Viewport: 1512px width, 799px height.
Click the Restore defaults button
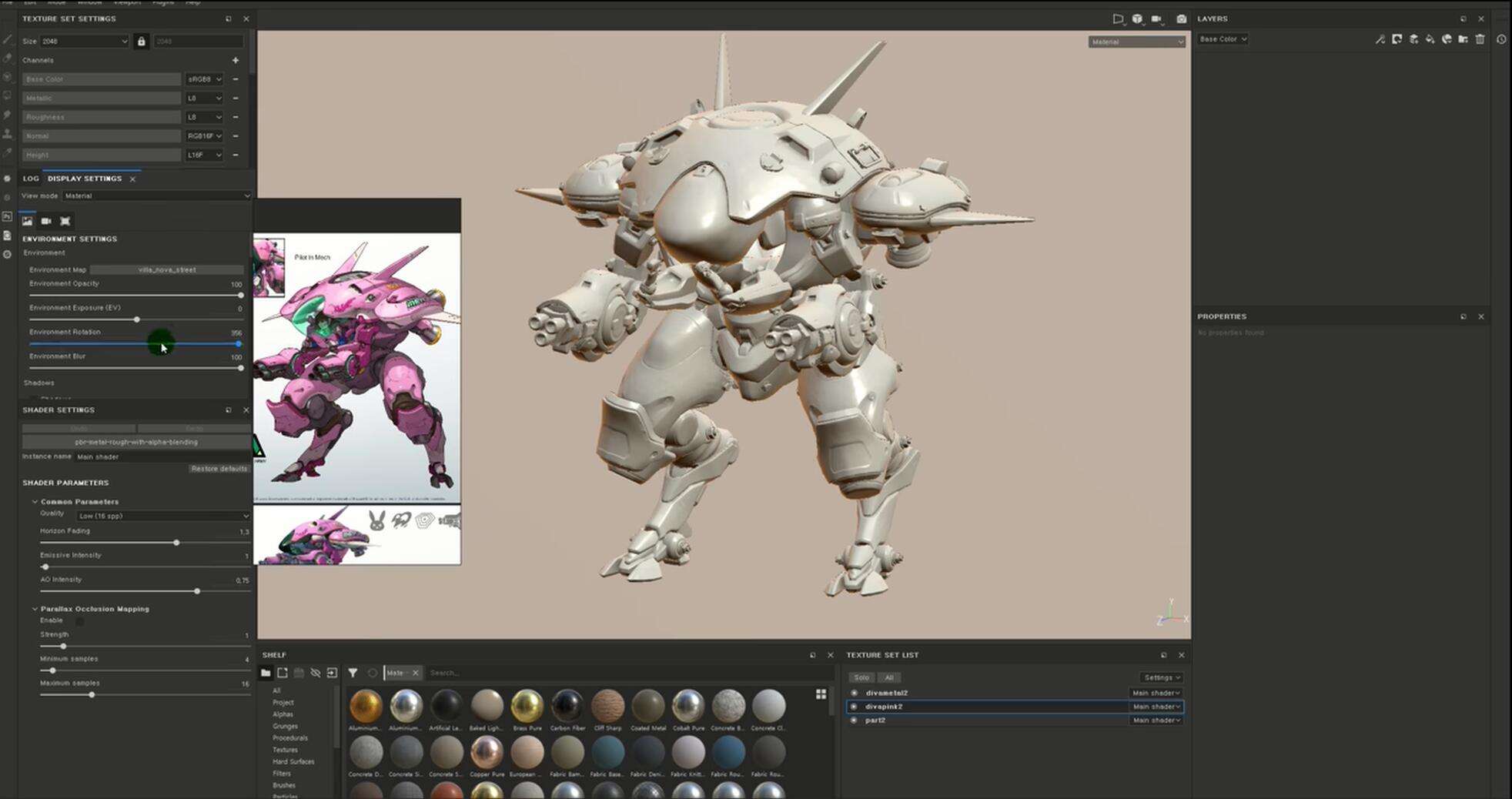click(219, 469)
